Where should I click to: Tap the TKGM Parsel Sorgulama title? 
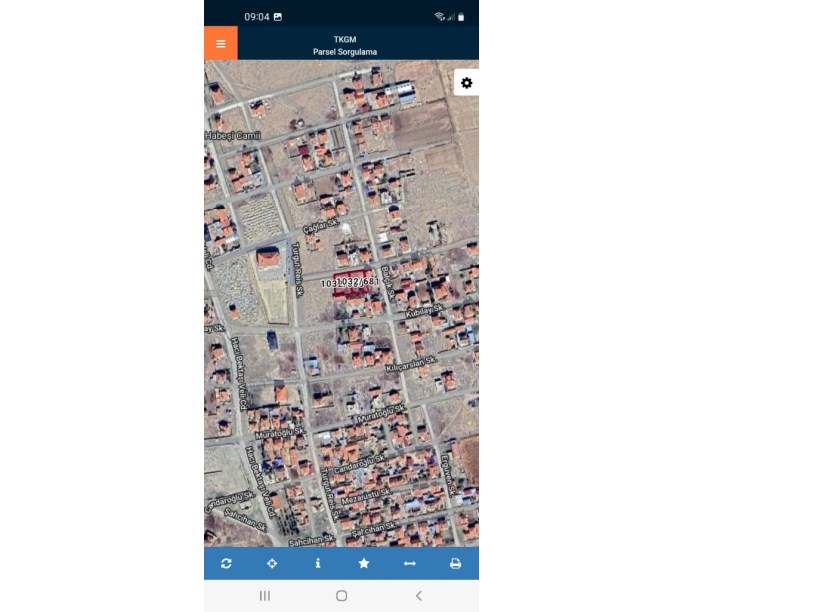345,45
